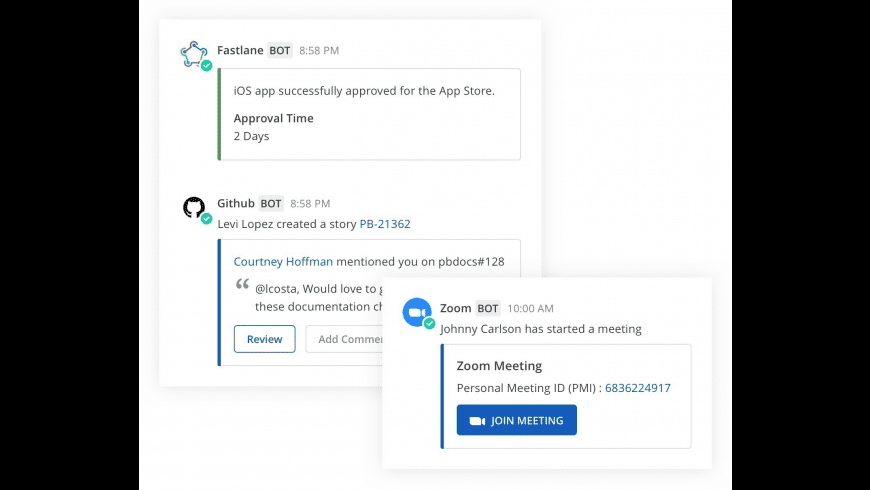Click the green verified badge on Fastlane avatar
Image resolution: width=870 pixels, height=490 pixels.
[206, 66]
